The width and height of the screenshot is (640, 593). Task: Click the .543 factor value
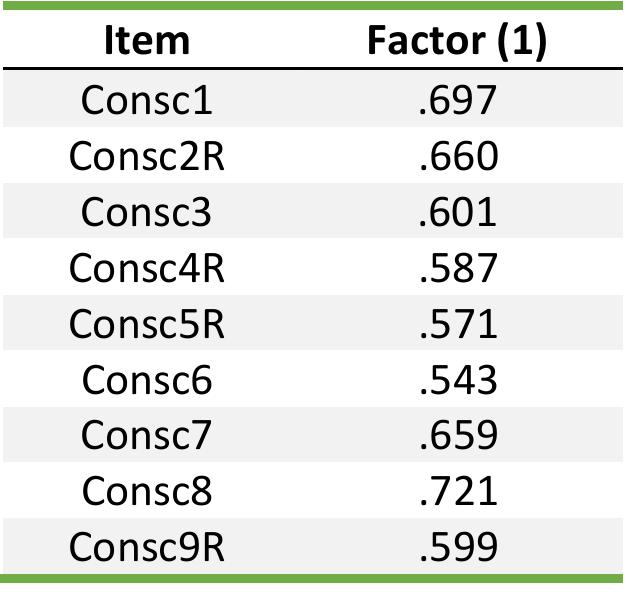(458, 380)
